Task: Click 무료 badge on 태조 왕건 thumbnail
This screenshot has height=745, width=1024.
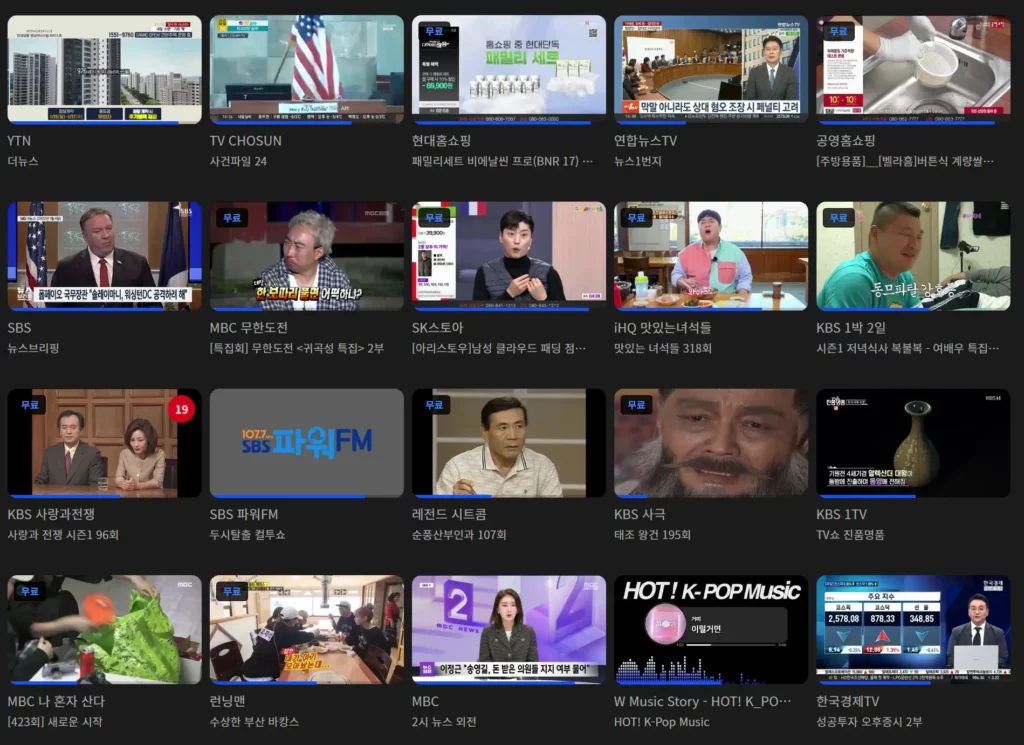Action: 636,405
